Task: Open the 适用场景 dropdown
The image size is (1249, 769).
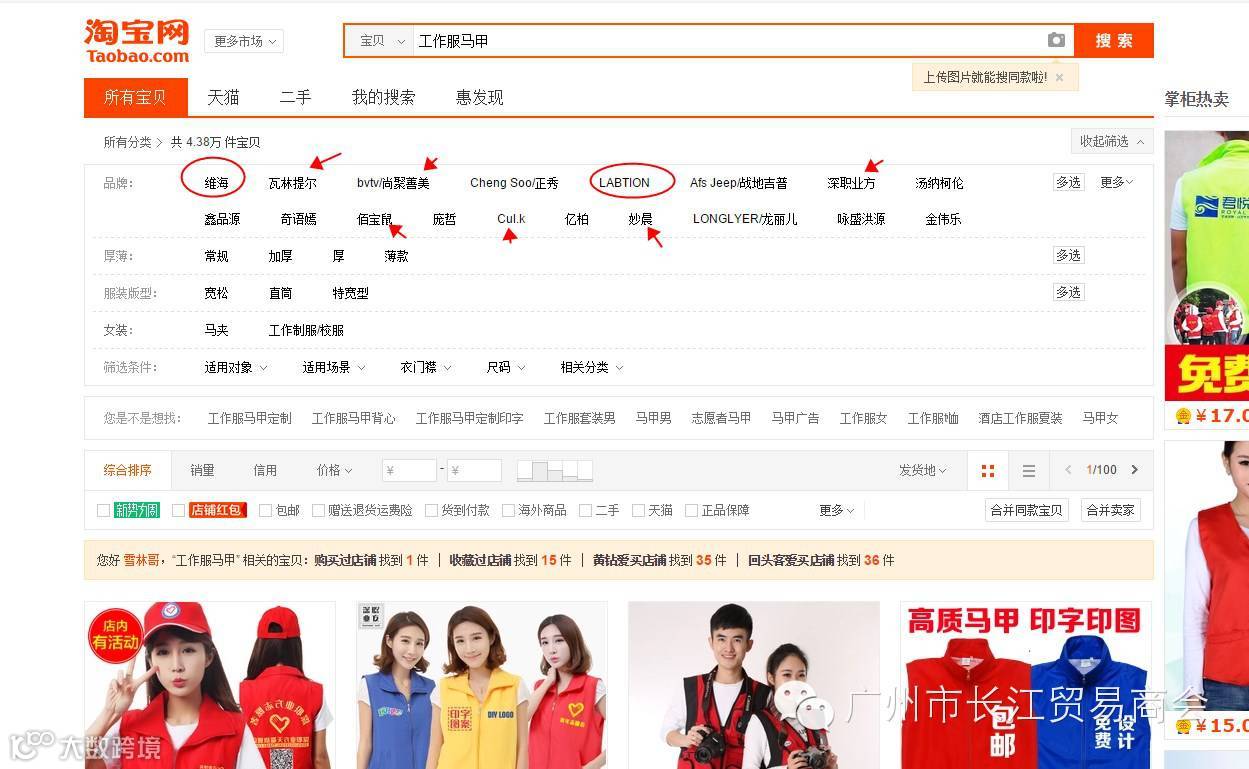Action: [x=334, y=367]
